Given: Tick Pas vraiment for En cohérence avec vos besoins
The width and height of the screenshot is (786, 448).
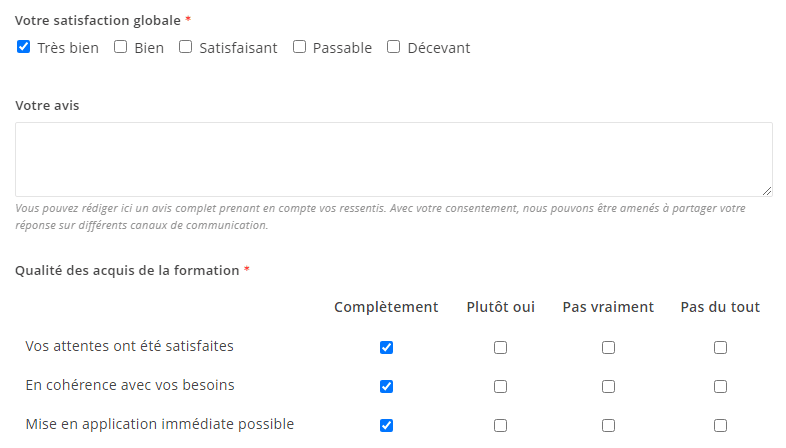Looking at the screenshot, I should [609, 386].
